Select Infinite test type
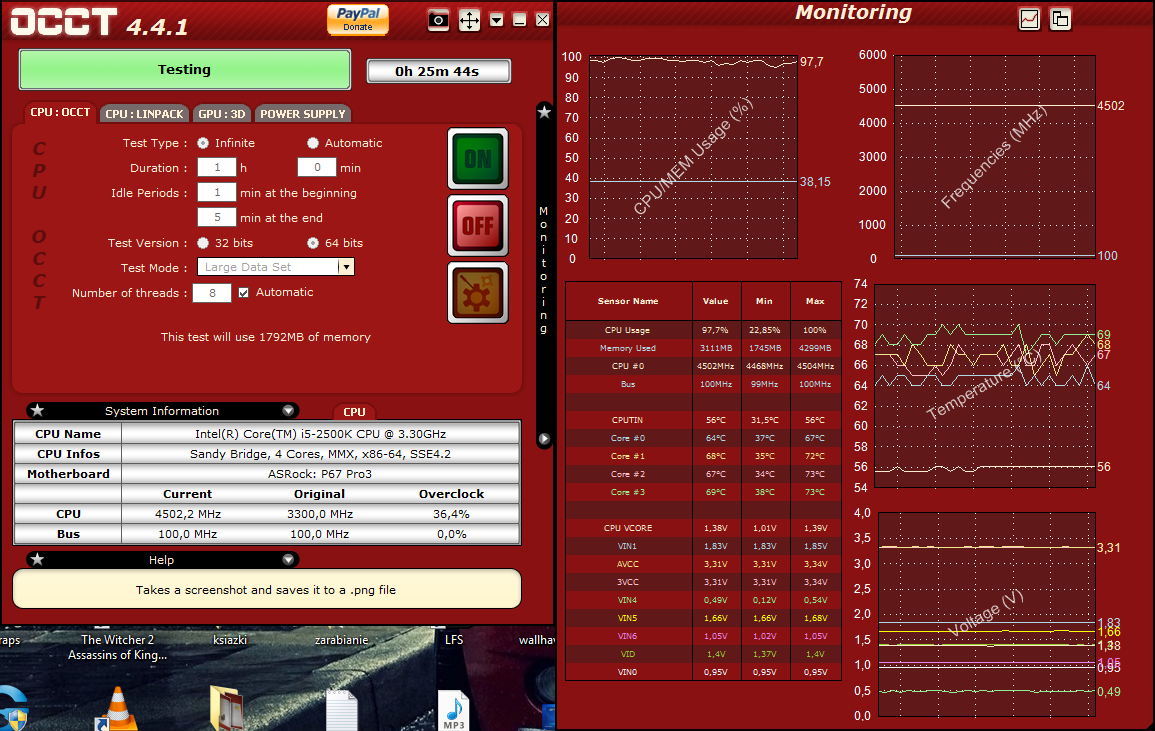 [x=203, y=143]
